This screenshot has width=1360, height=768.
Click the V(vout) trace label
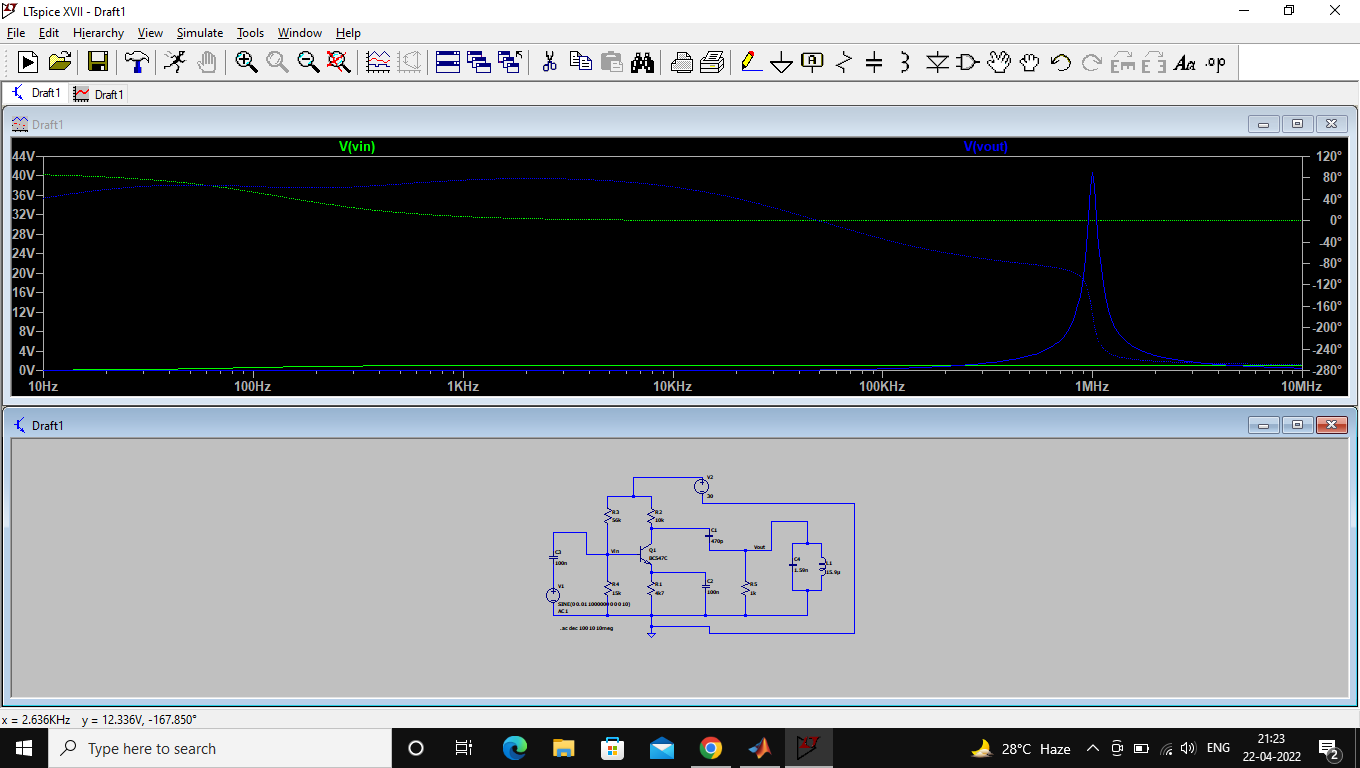point(985,147)
